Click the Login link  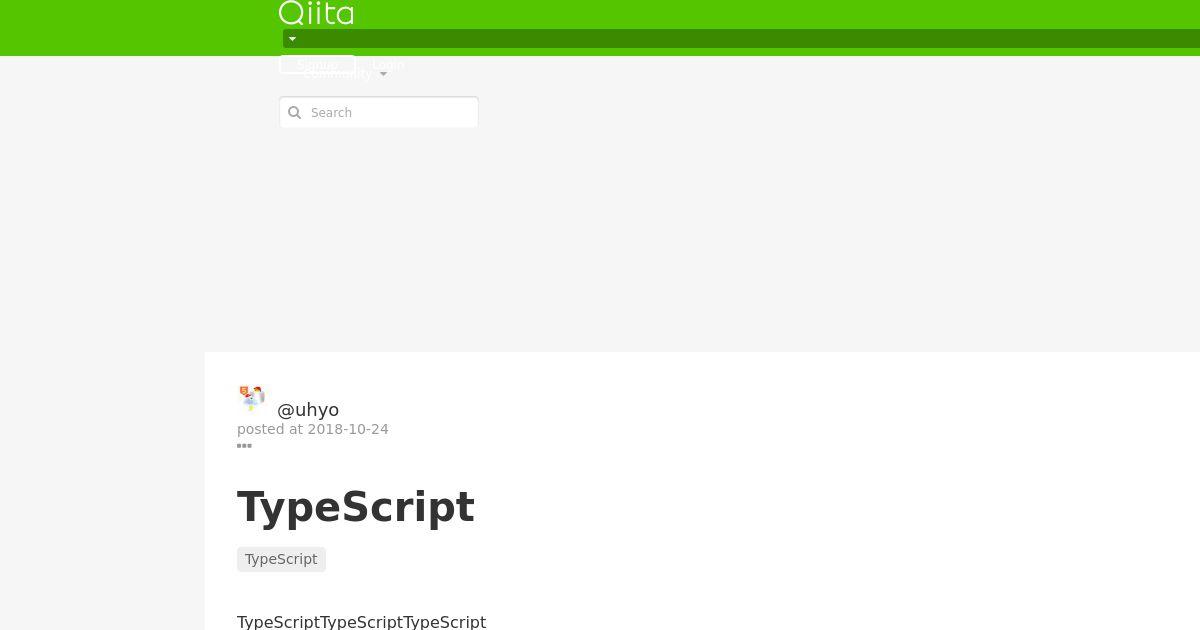click(x=388, y=64)
